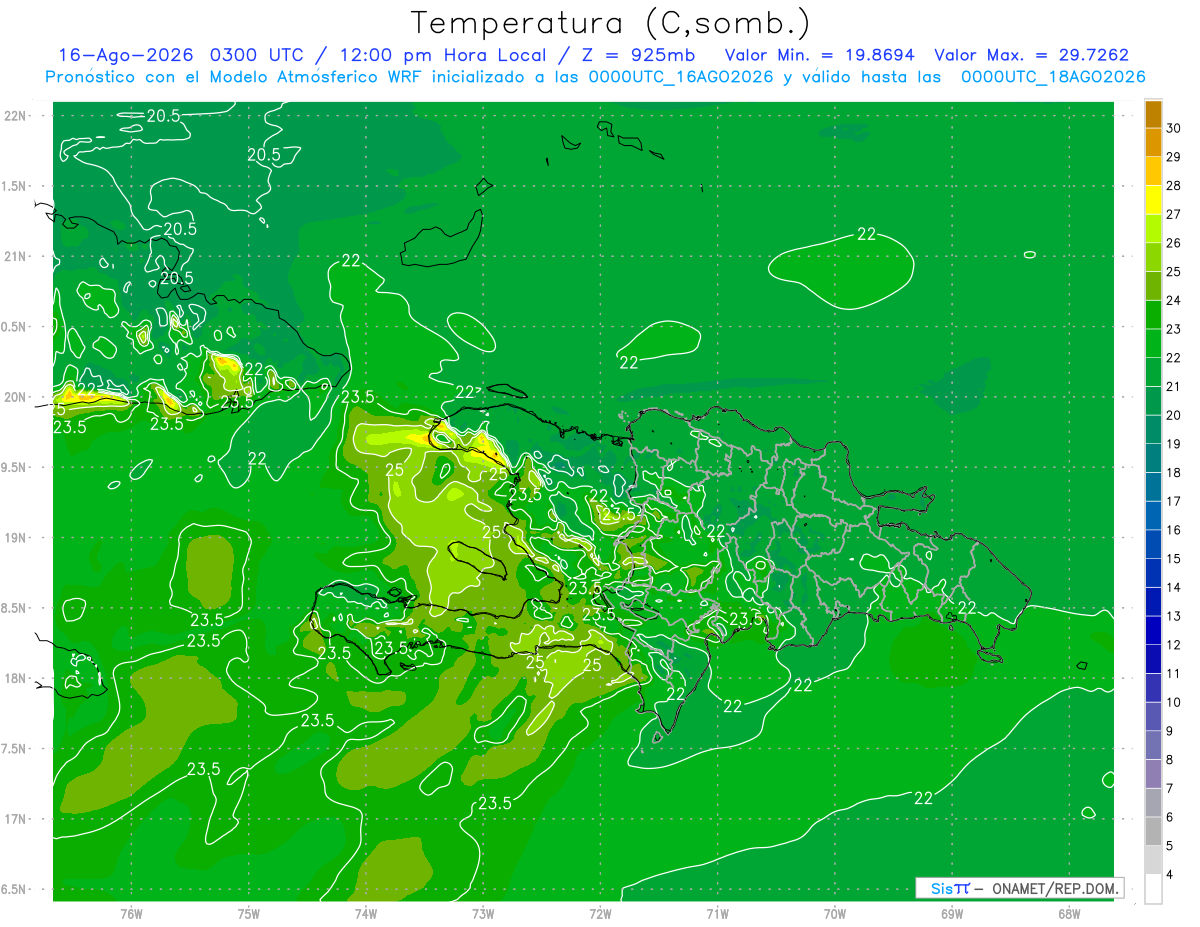Screen dimensions: 1200x927
Task: Click legend color band between 24 and 25
Action: click(x=1153, y=286)
